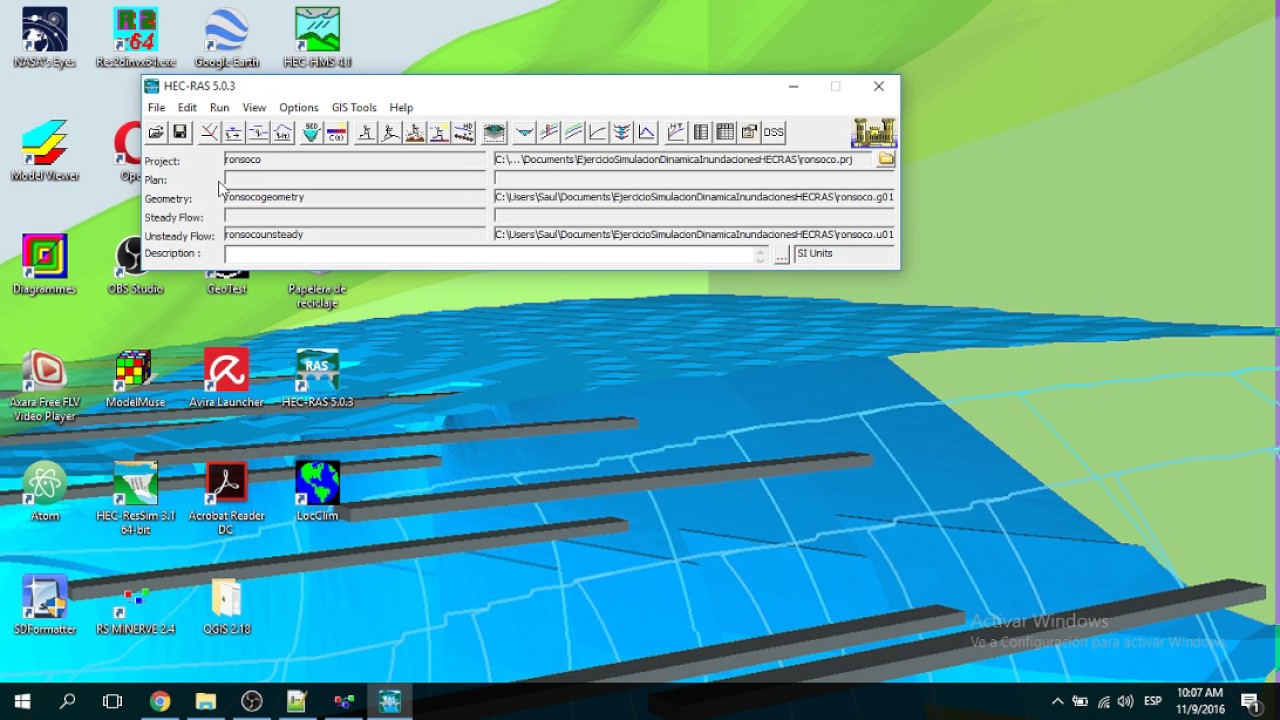This screenshot has width=1280, height=720.
Task: Click the Steady Flow name field
Action: pos(355,216)
